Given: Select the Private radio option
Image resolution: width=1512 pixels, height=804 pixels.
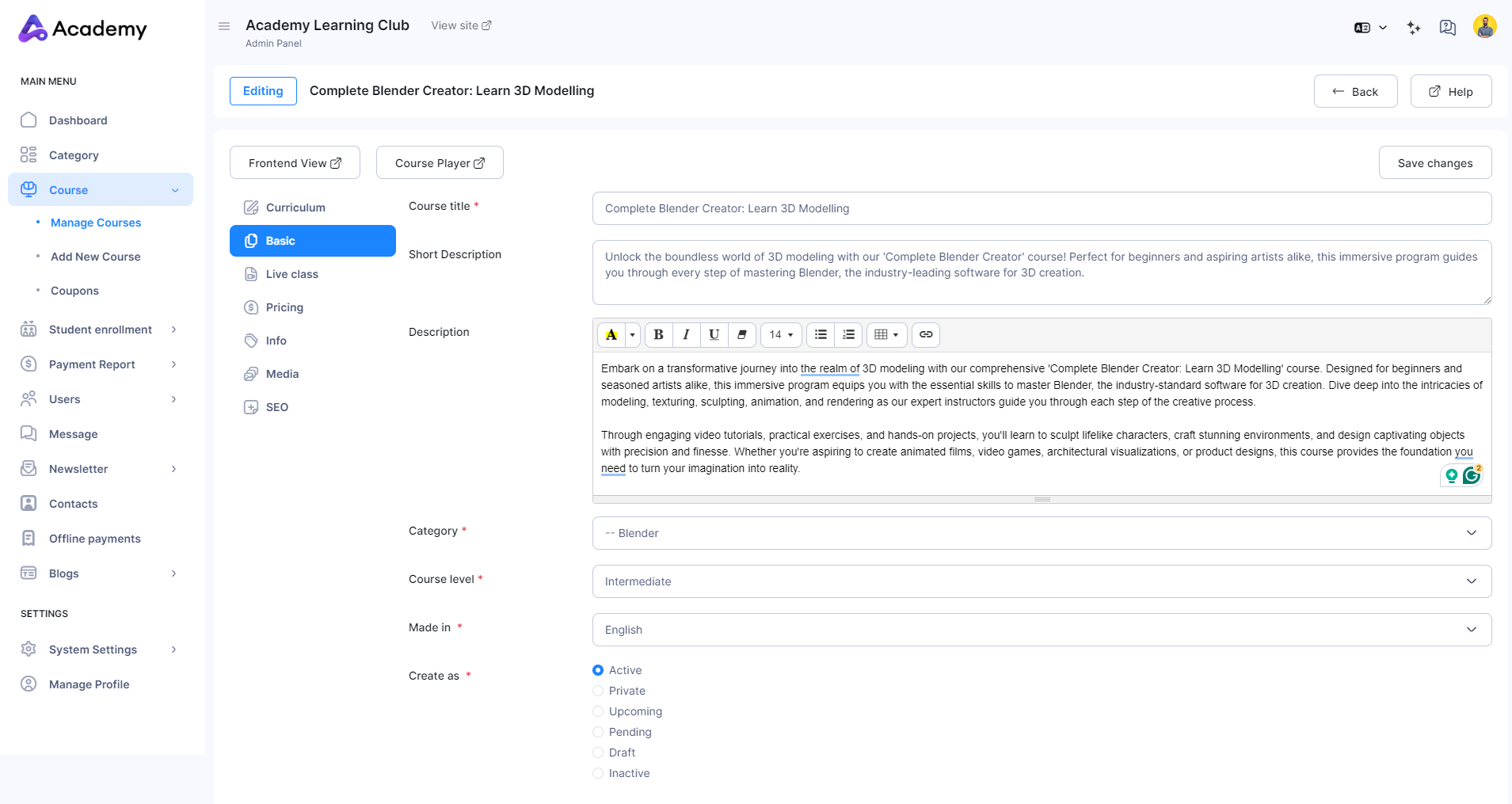Looking at the screenshot, I should (598, 691).
